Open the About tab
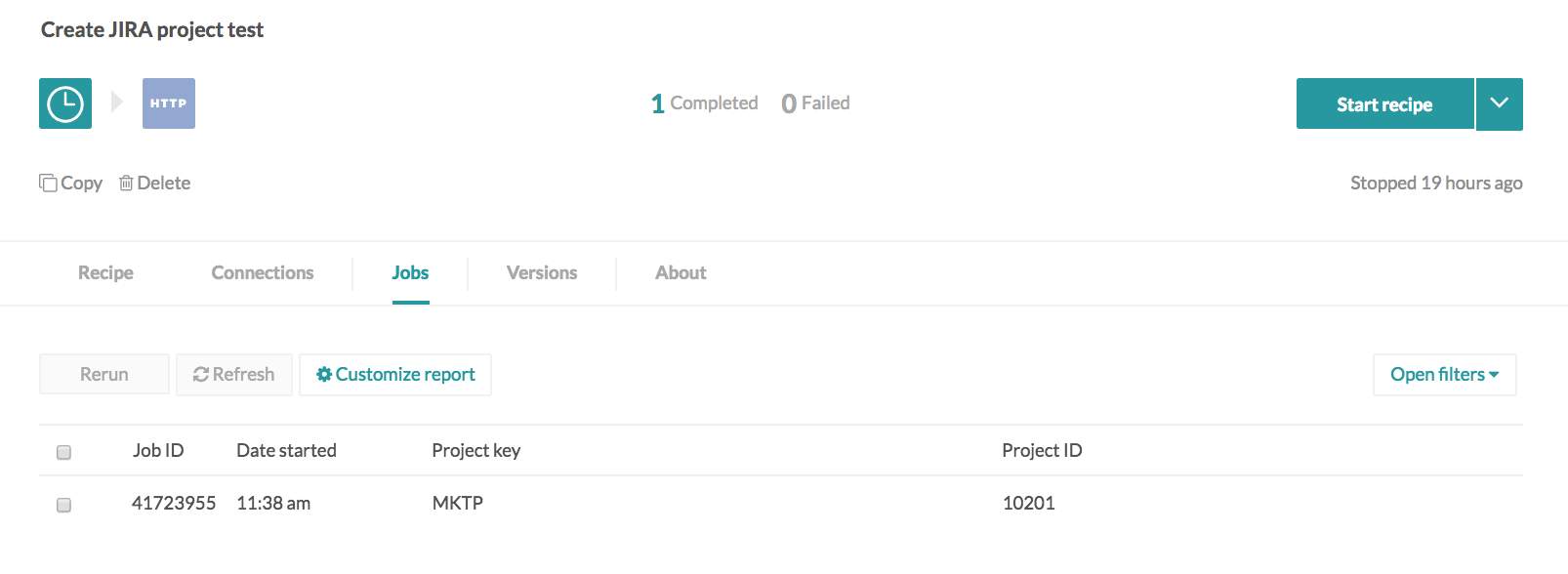The image size is (1568, 574). 681,273
